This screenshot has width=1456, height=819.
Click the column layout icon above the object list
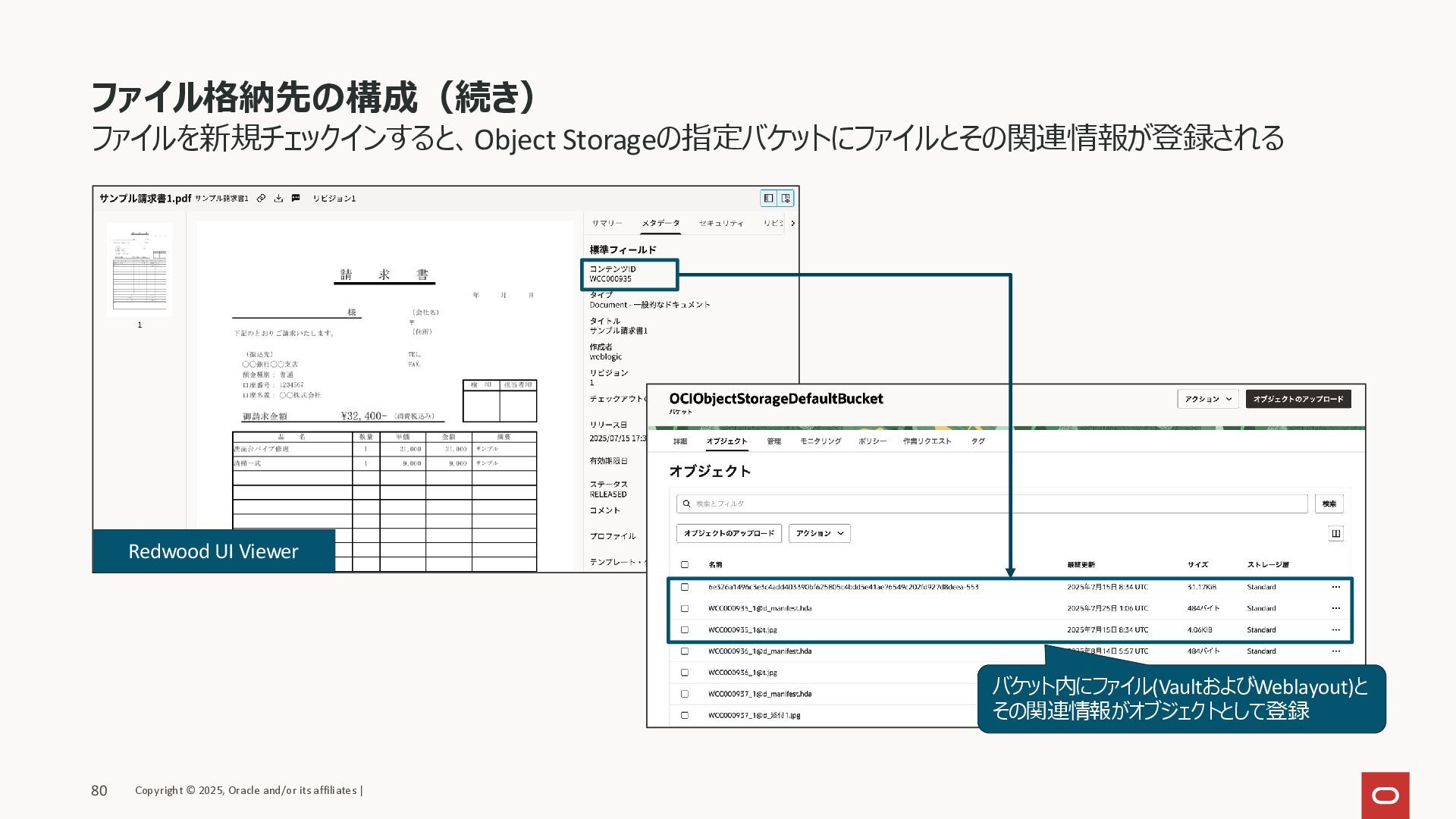pos(1335,534)
